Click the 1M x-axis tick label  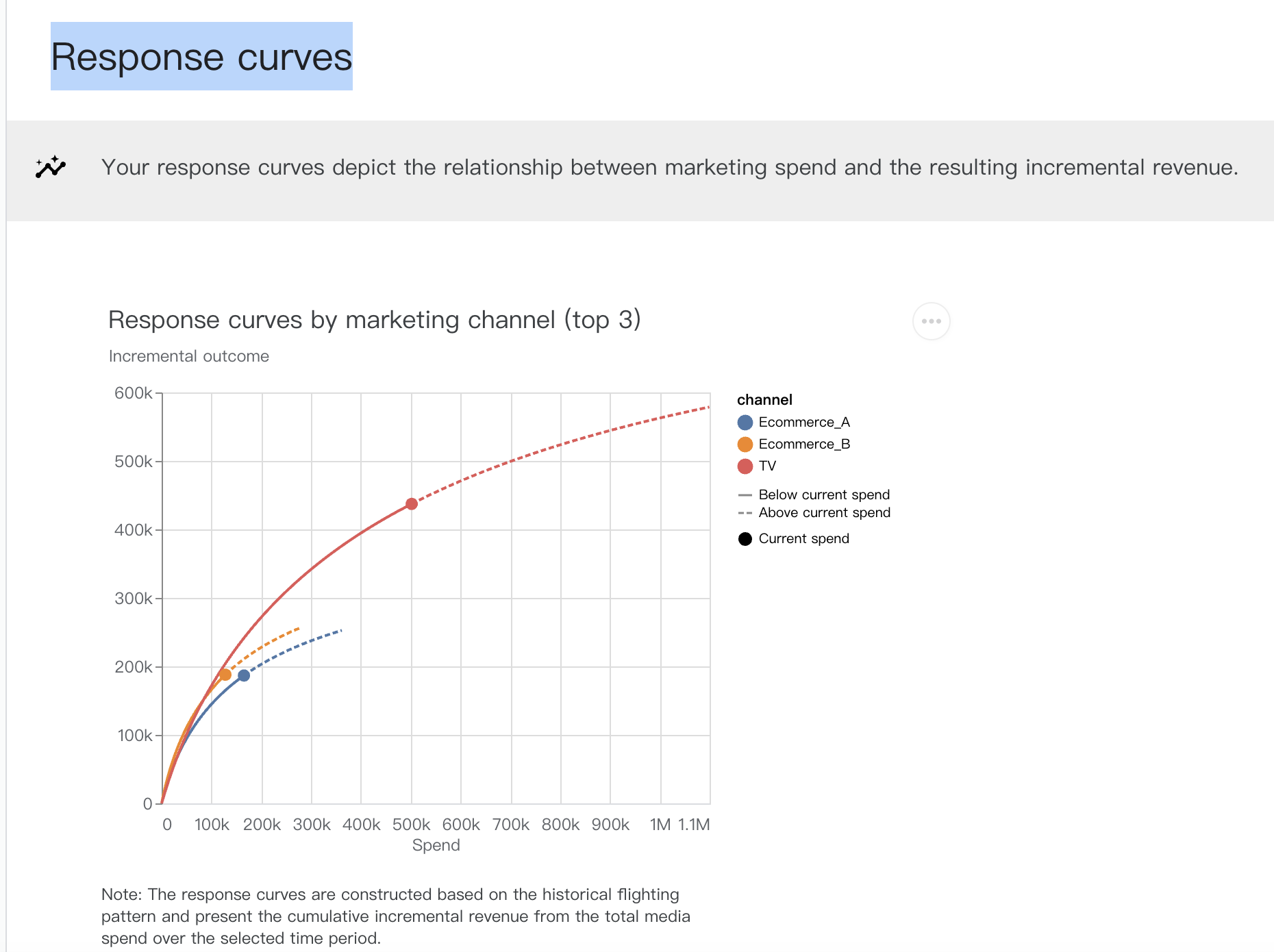coord(660,825)
